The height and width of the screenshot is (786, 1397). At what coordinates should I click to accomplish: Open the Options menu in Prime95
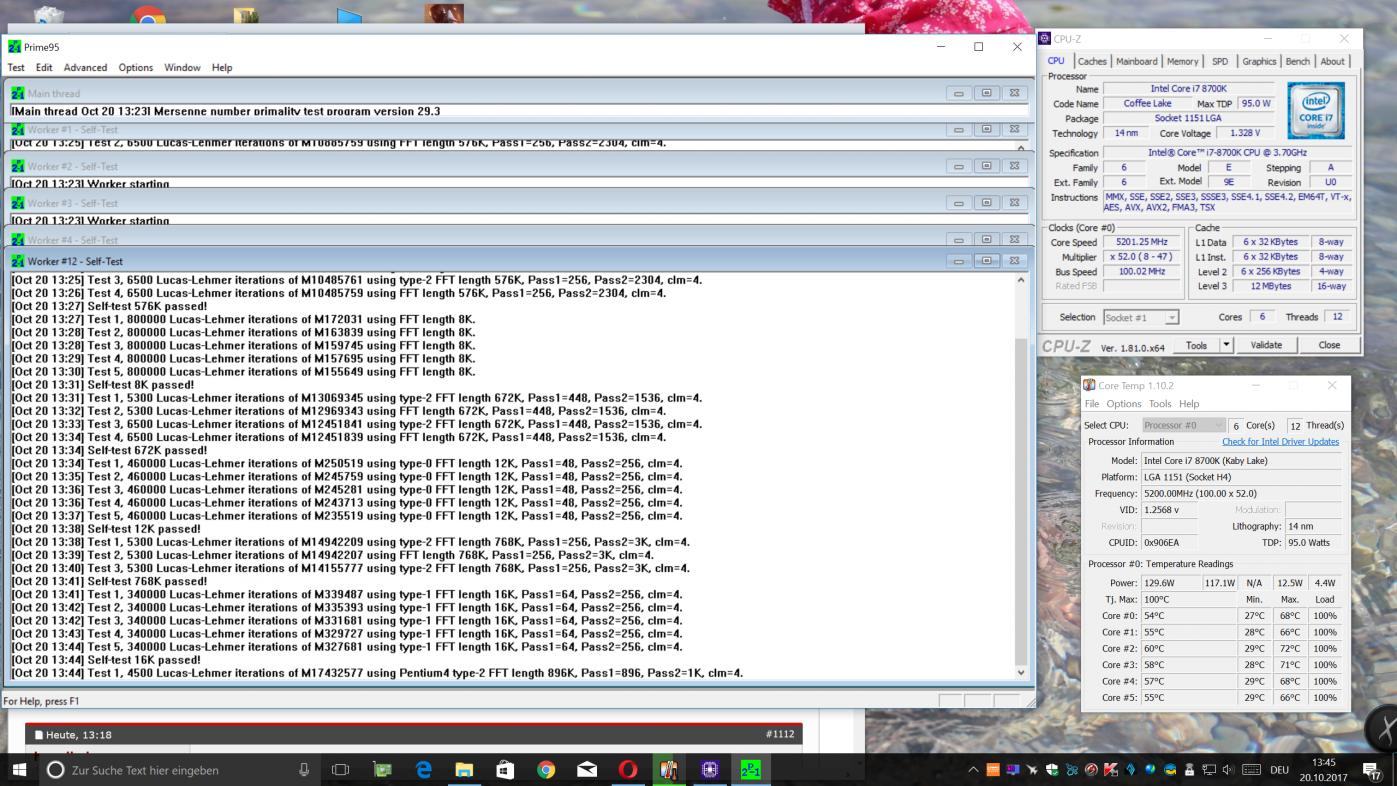[x=136, y=67]
